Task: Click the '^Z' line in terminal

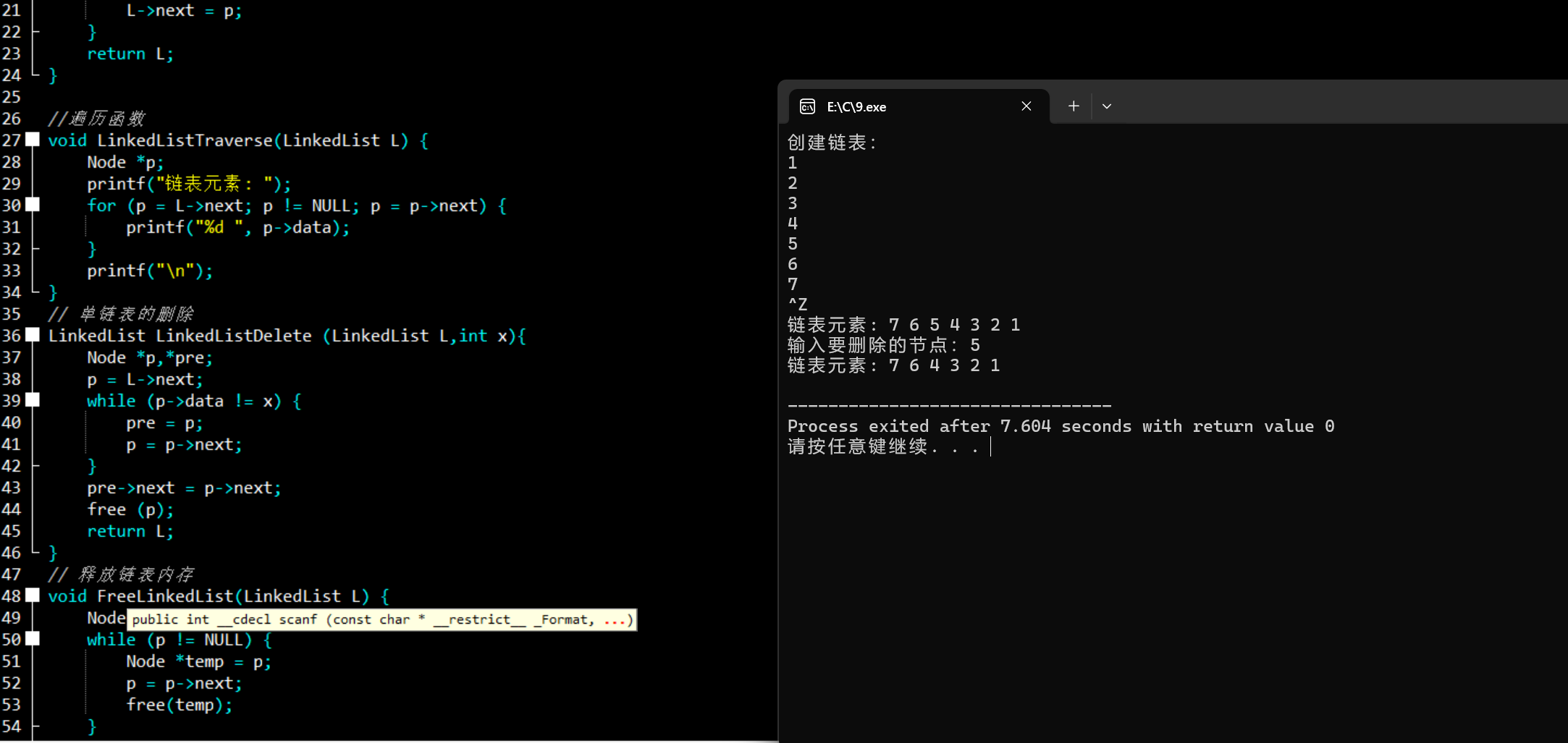Action: (x=798, y=305)
